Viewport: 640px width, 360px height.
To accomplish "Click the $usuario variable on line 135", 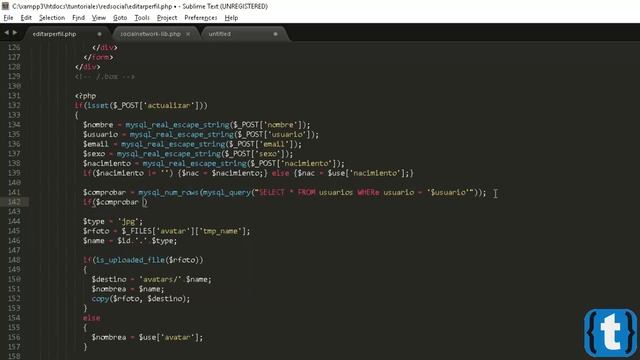I will 100,134.
